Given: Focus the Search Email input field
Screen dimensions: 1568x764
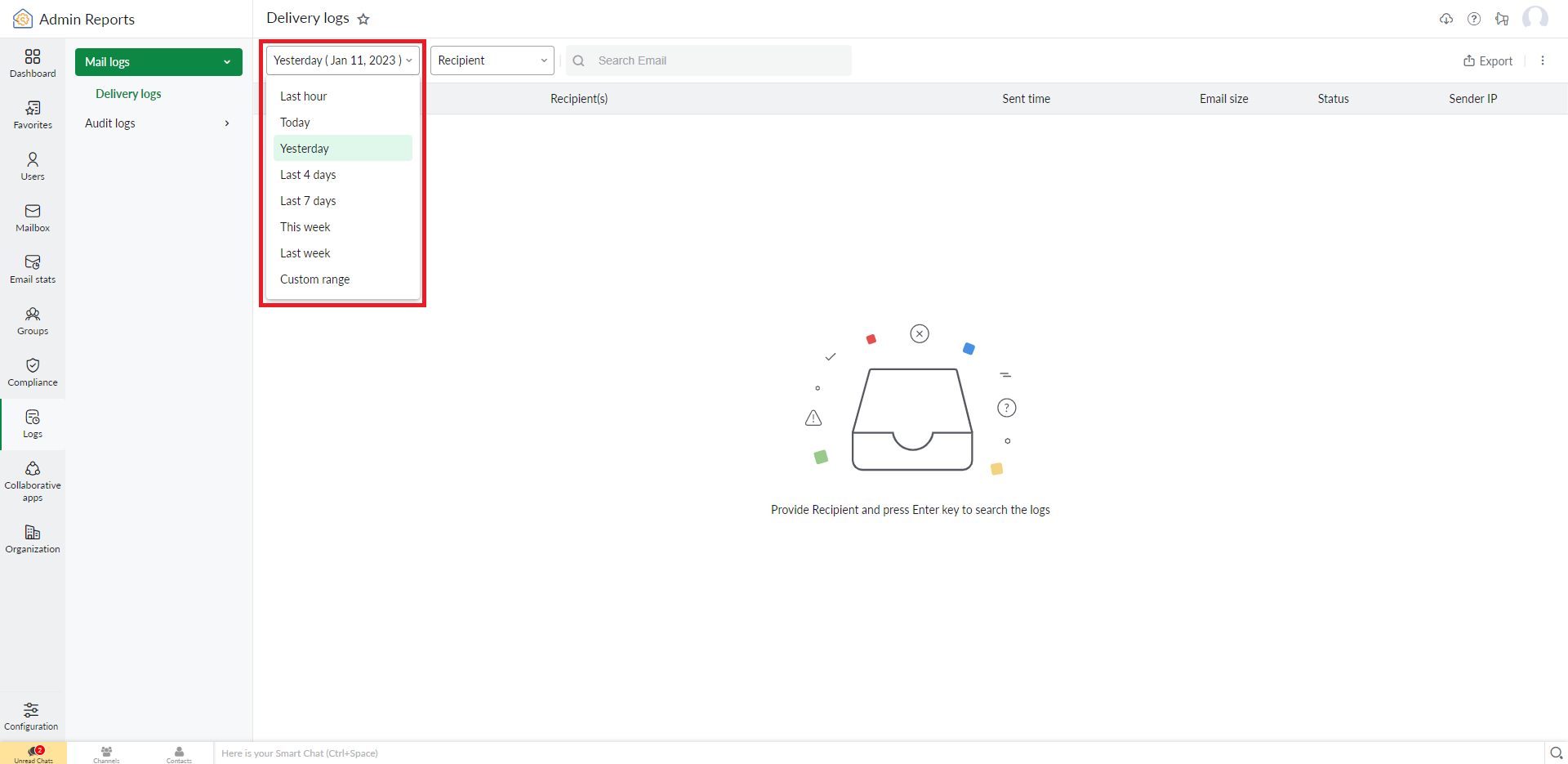Looking at the screenshot, I should point(709,60).
